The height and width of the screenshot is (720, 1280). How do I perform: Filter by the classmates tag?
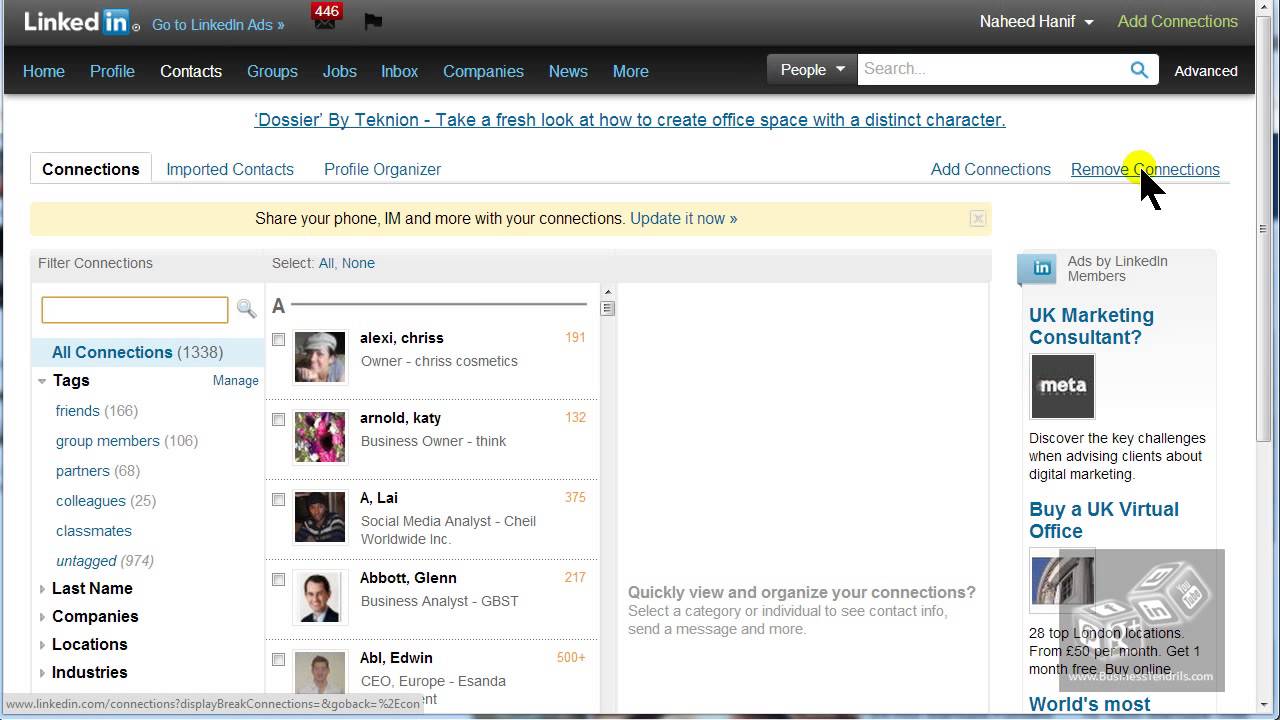pos(94,531)
